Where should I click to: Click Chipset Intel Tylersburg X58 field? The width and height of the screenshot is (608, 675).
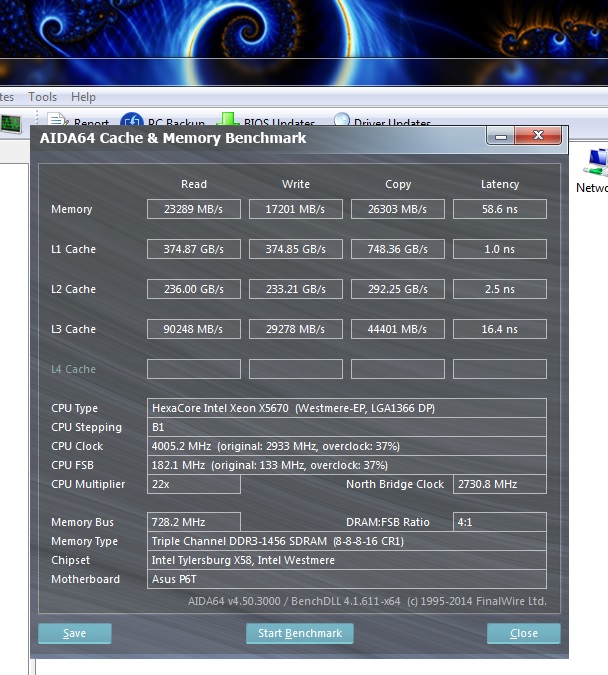coord(347,560)
